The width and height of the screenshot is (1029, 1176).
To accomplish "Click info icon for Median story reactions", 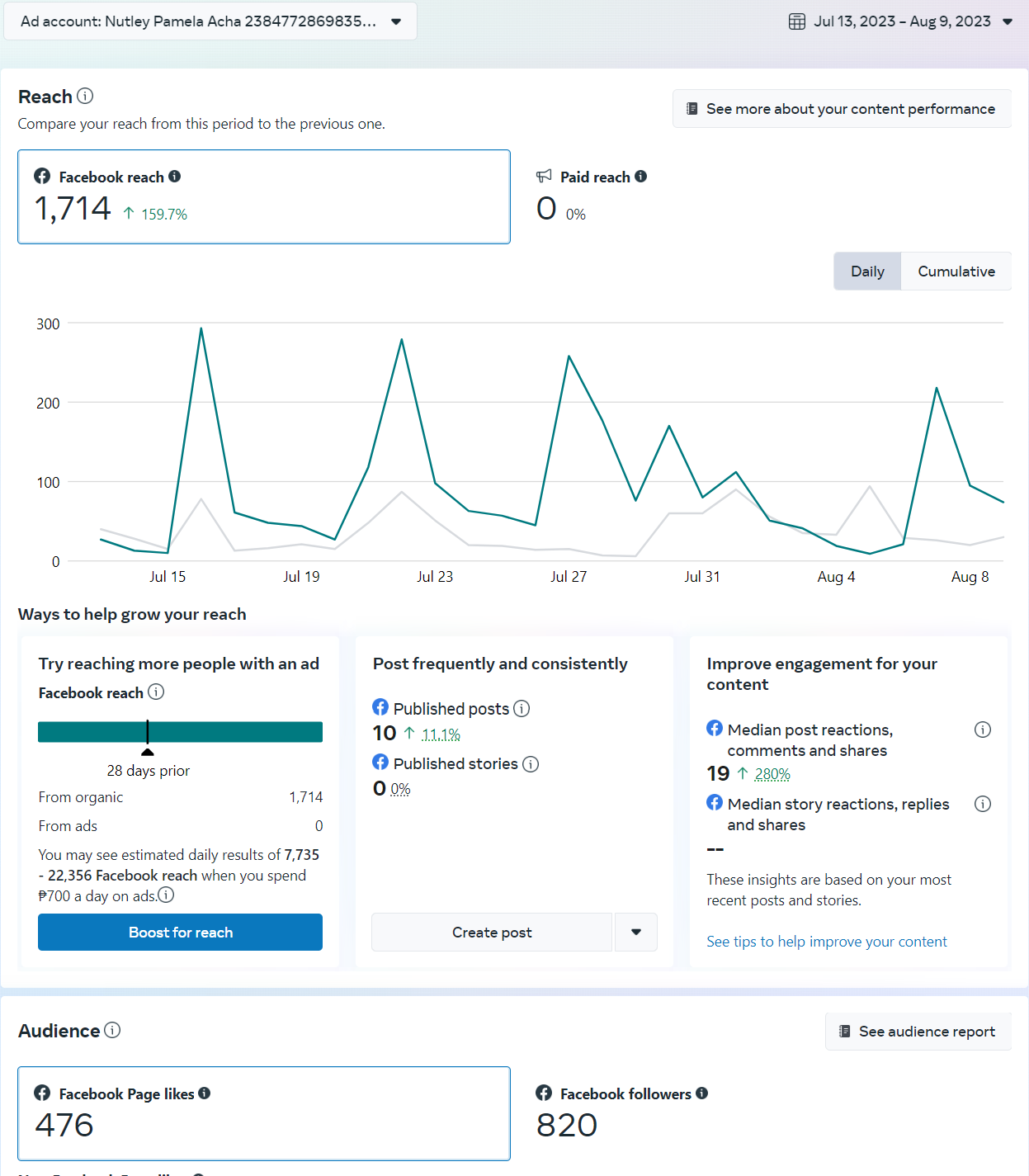I will tap(982, 804).
